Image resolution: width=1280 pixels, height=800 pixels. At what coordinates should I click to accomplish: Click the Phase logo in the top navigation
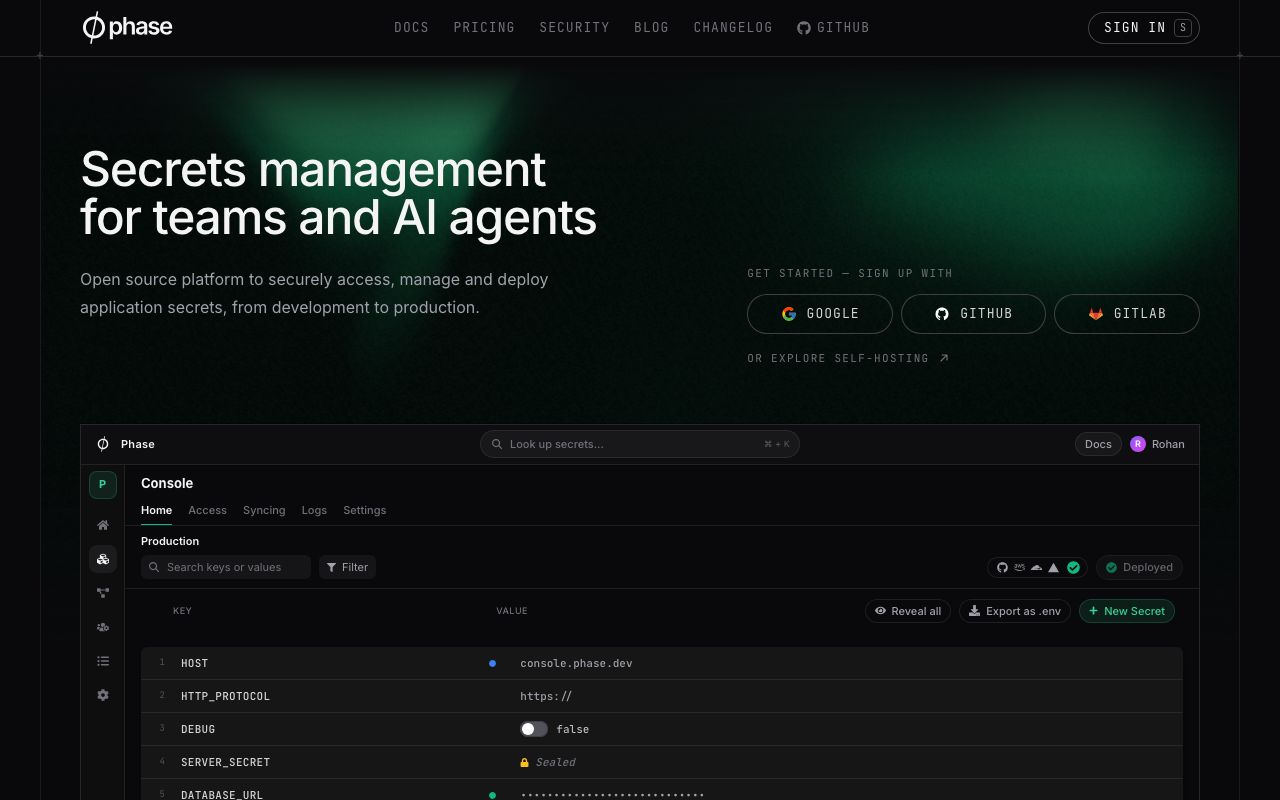[x=127, y=28]
